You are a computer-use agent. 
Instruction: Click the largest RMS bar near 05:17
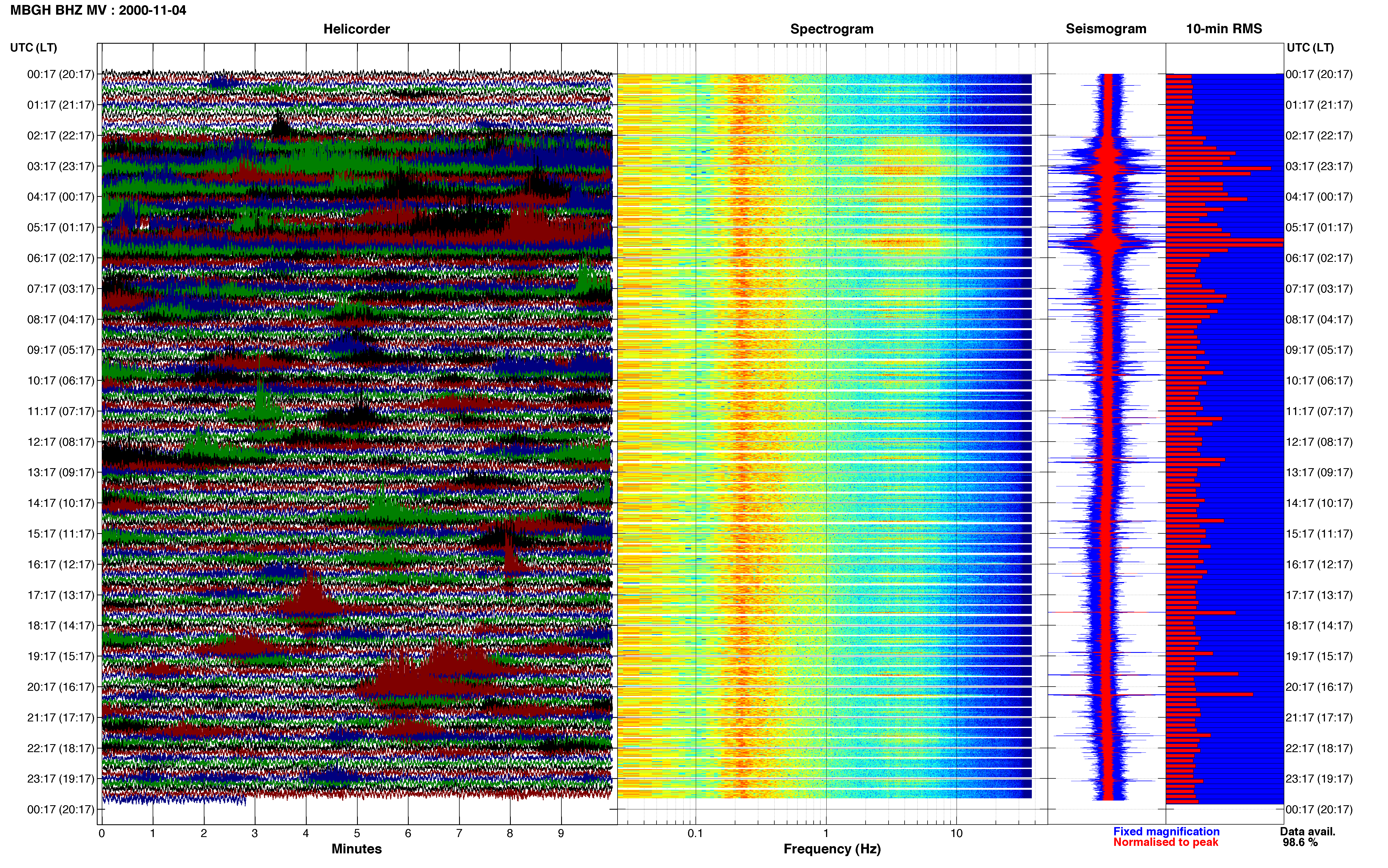1224,243
